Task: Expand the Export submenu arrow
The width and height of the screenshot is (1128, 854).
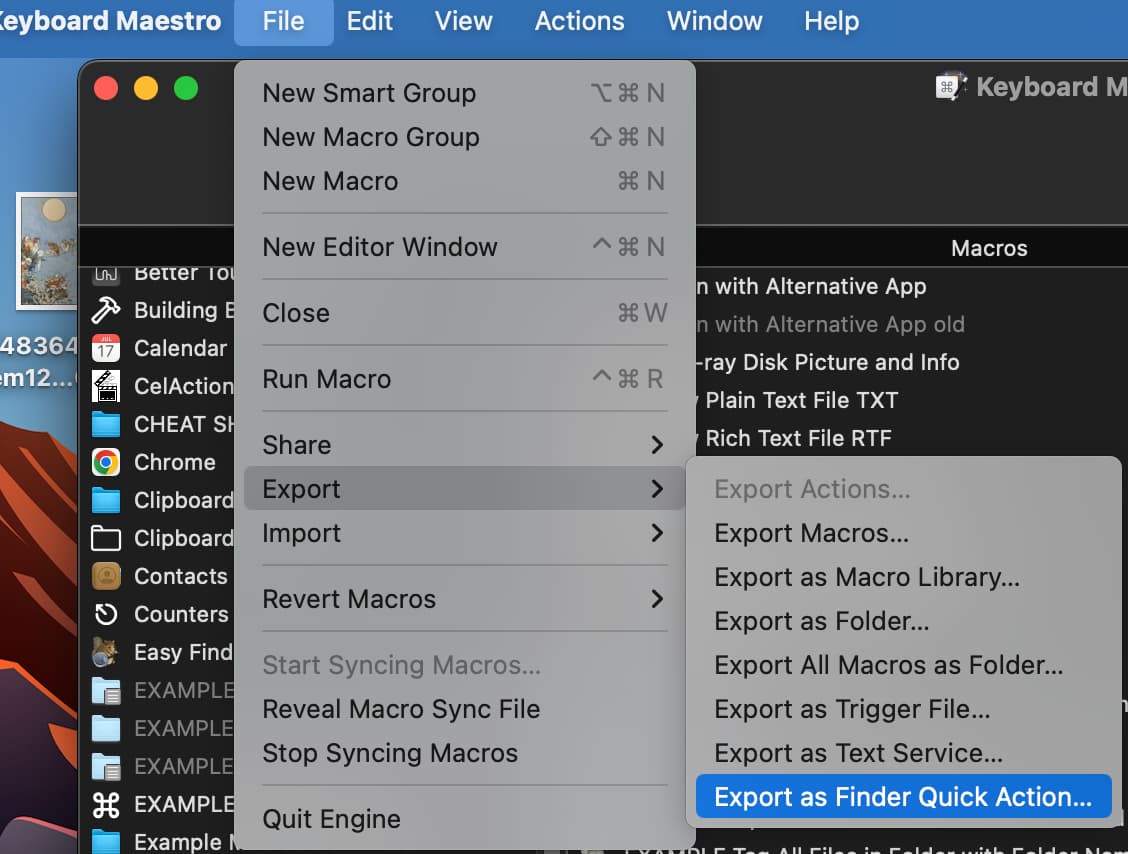Action: click(656, 489)
